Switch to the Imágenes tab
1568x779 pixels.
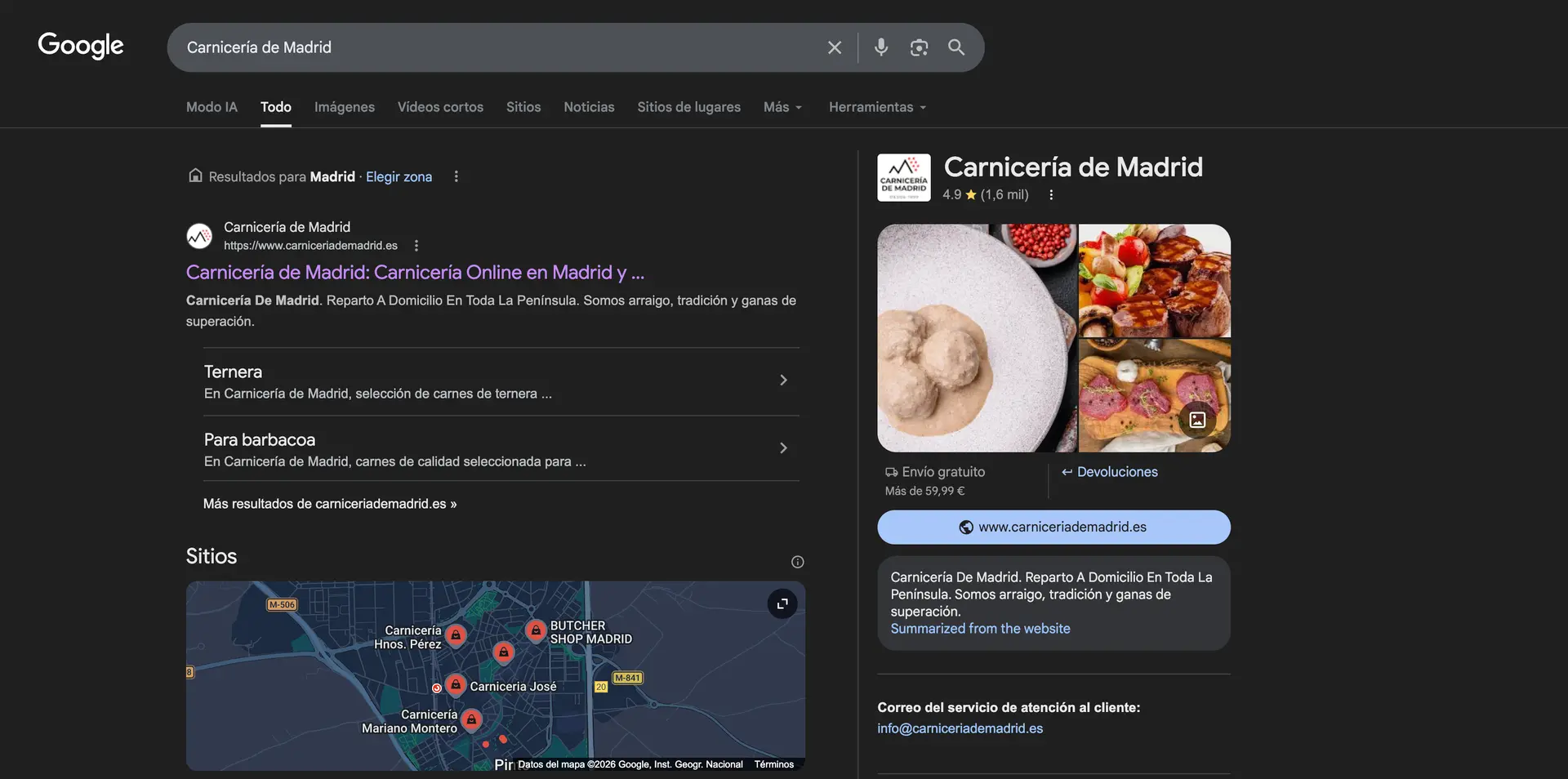(344, 107)
